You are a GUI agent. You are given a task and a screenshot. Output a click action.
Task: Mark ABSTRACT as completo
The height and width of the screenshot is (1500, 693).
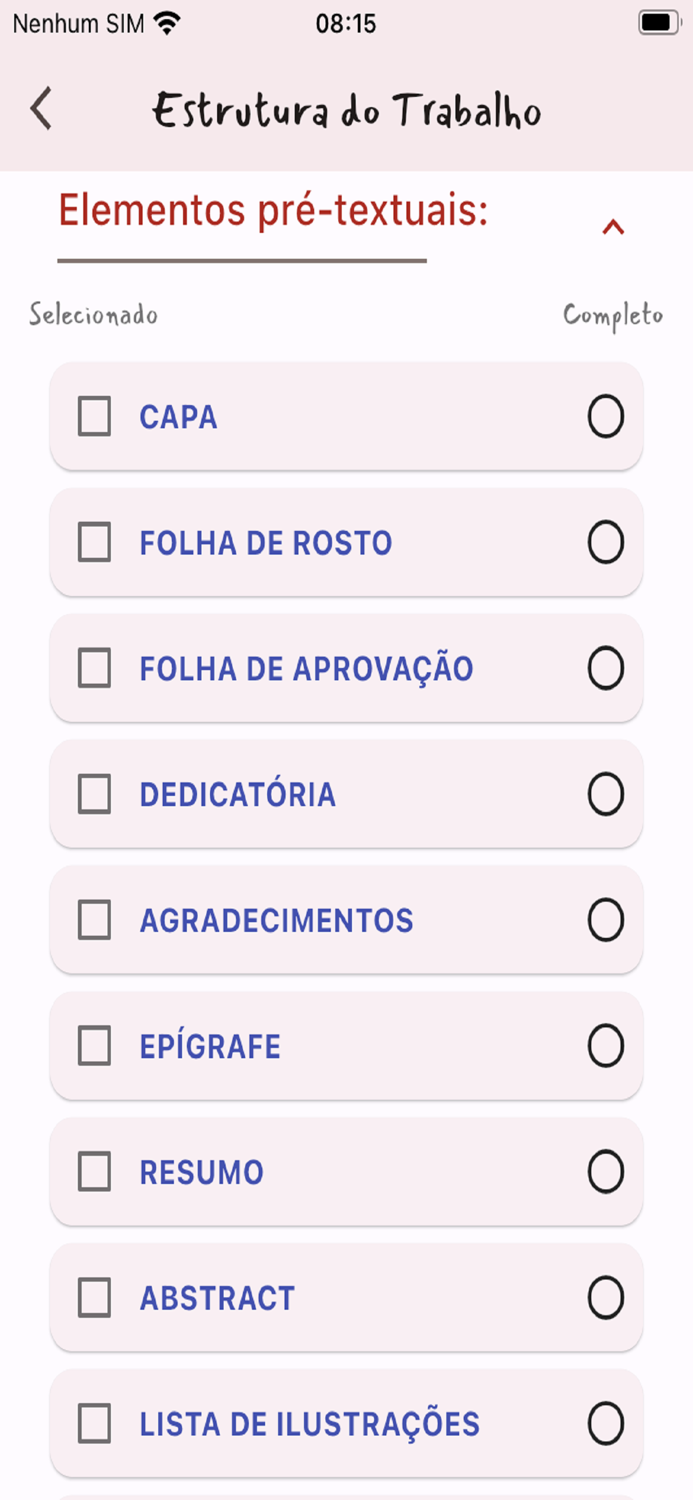click(x=606, y=1298)
